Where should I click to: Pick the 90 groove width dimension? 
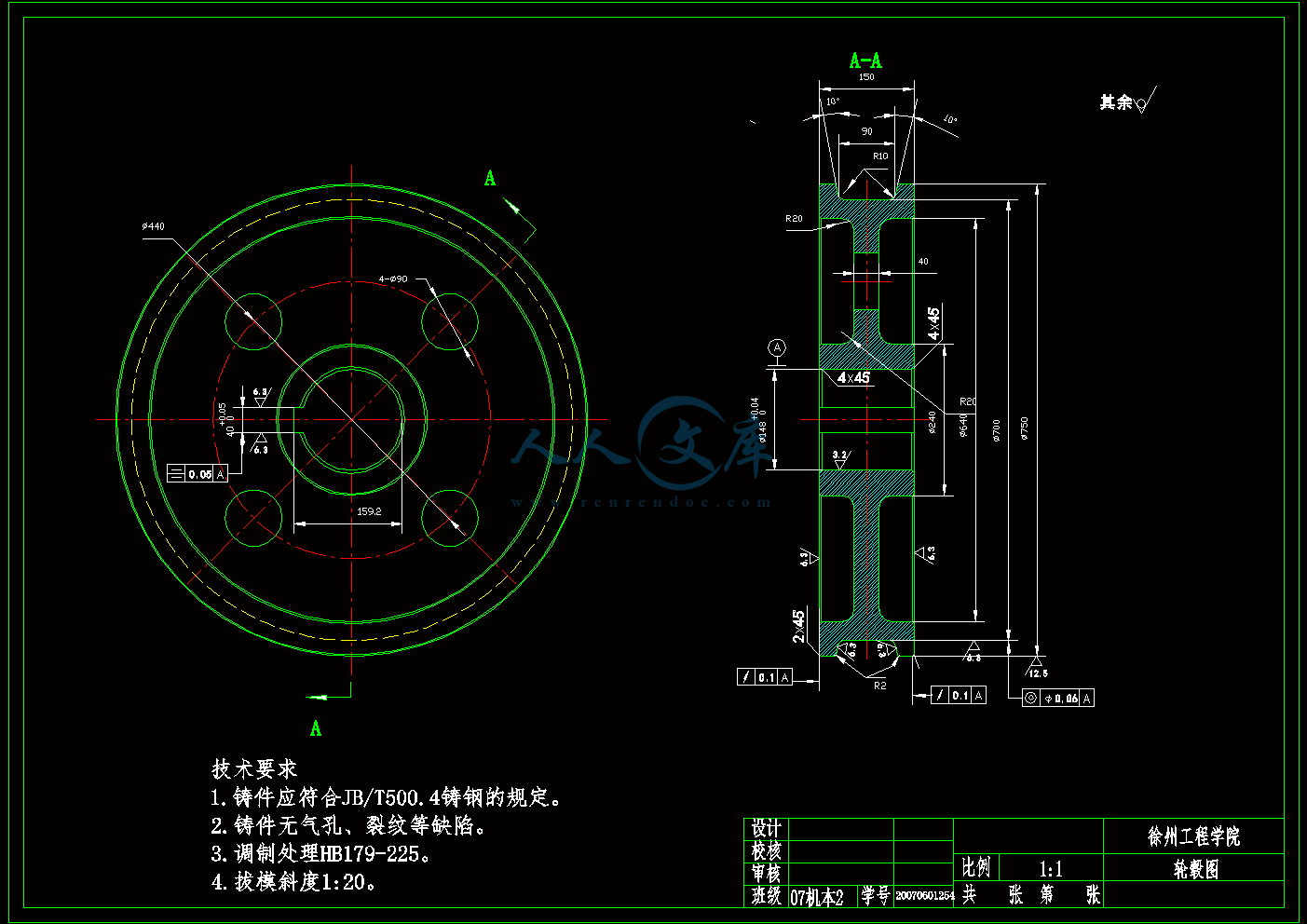(867, 131)
